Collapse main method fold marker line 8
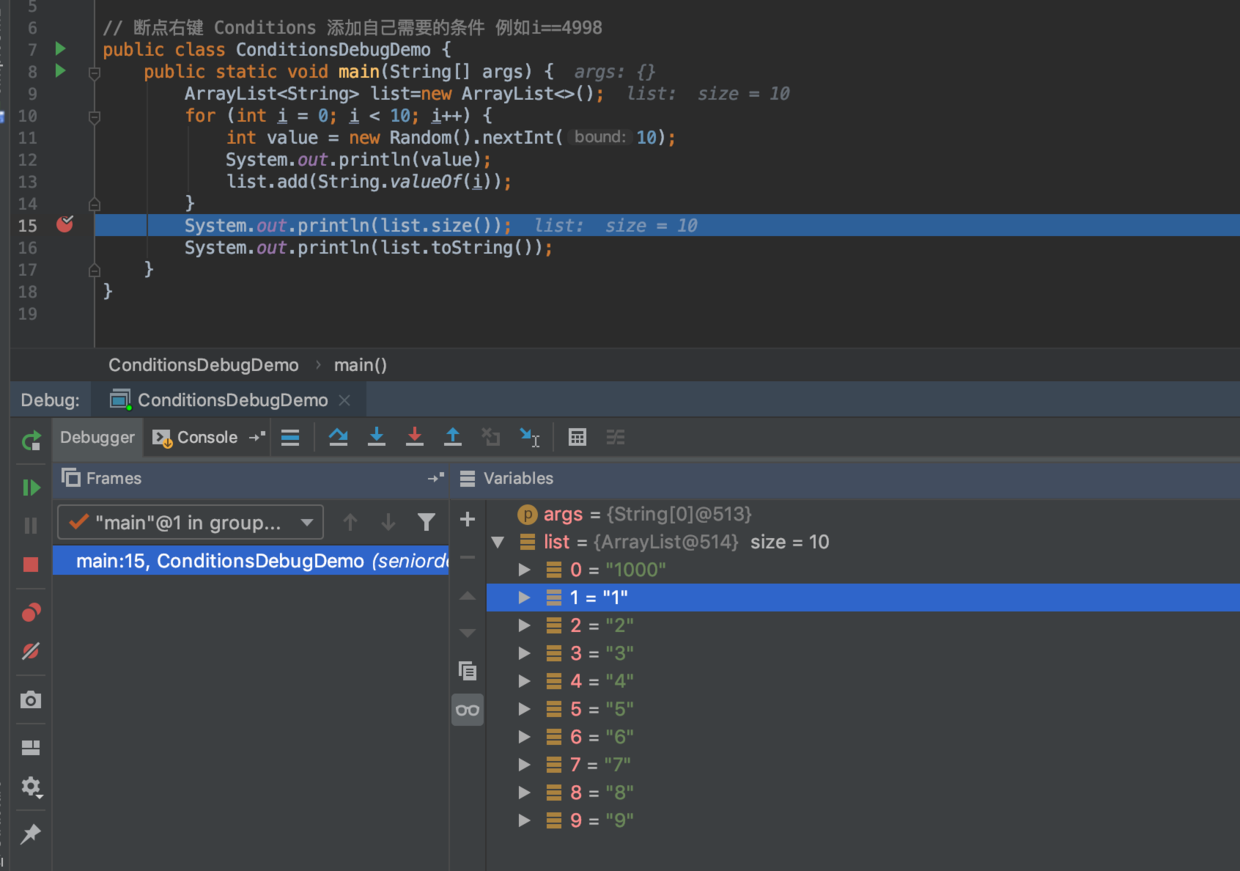Screen dimensions: 1240x871 click(x=94, y=72)
